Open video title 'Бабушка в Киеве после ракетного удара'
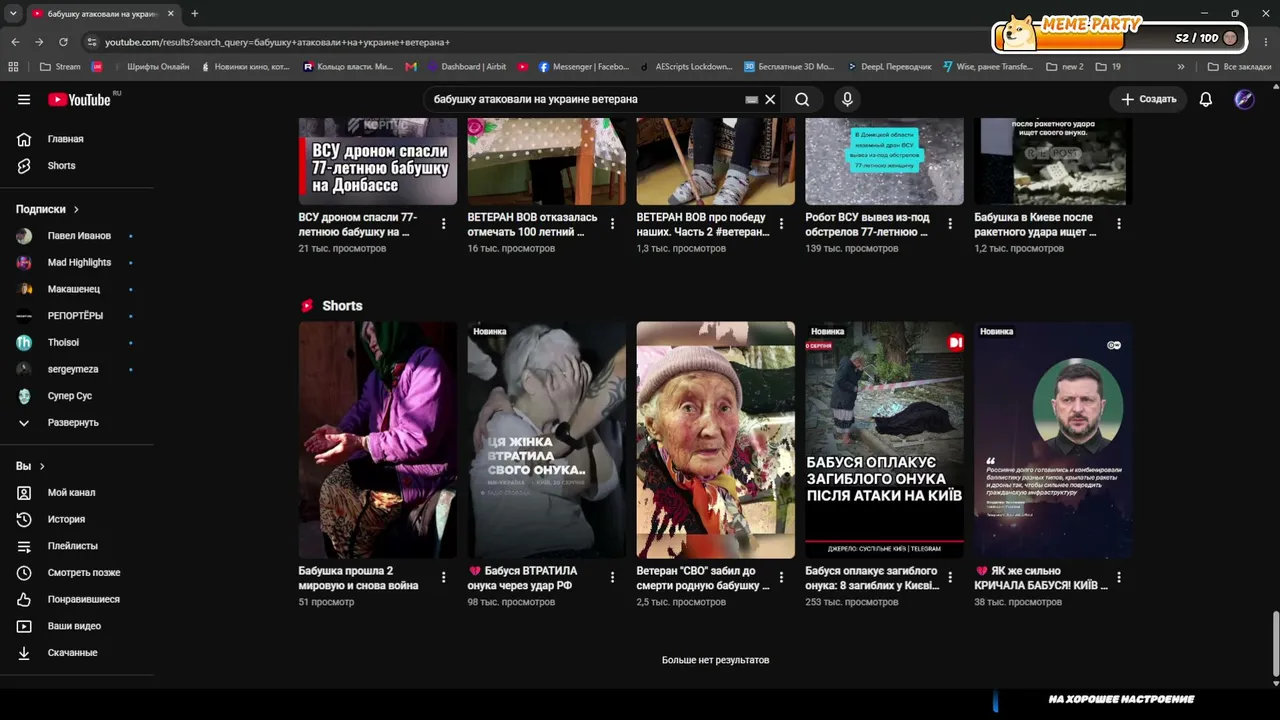This screenshot has height=720, width=1280. [1035, 225]
